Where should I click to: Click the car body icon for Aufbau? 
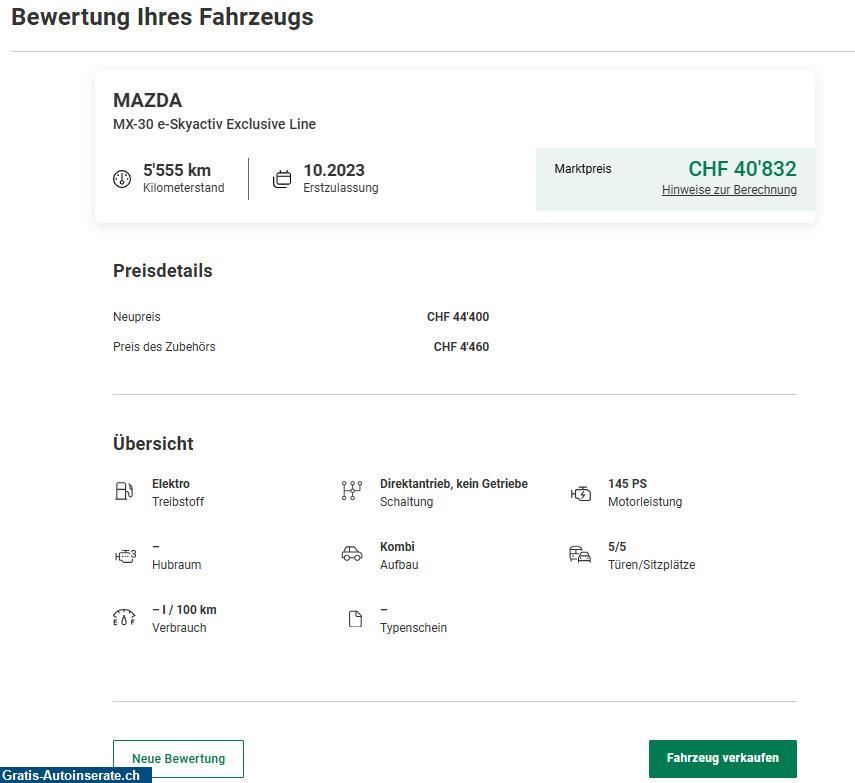coord(352,554)
